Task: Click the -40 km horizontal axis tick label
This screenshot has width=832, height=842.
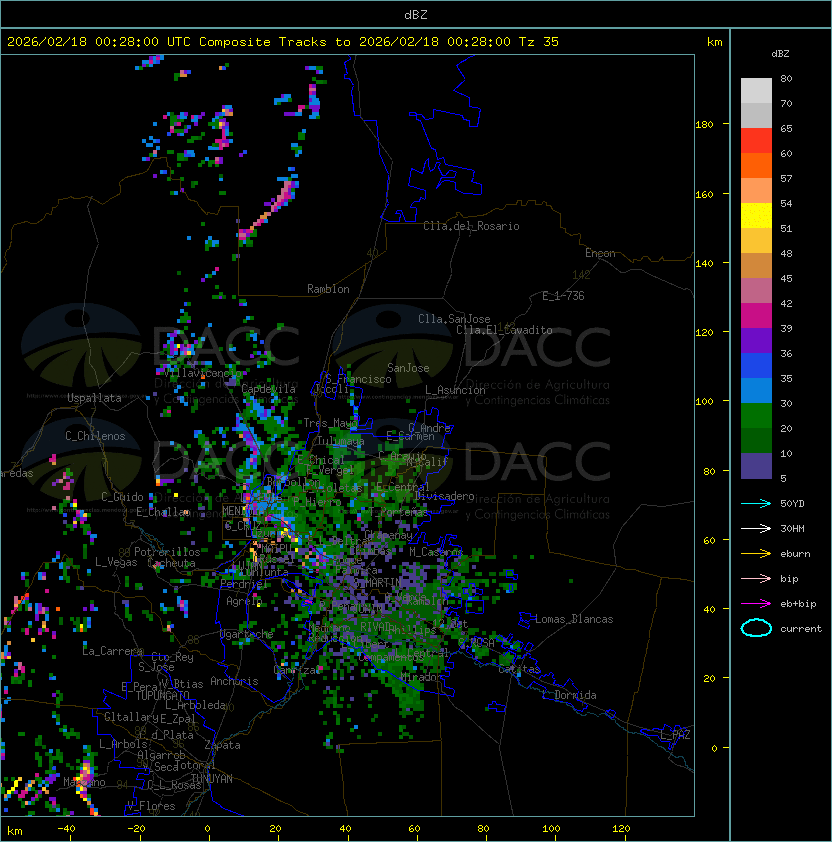Action: pyautogui.click(x=67, y=829)
